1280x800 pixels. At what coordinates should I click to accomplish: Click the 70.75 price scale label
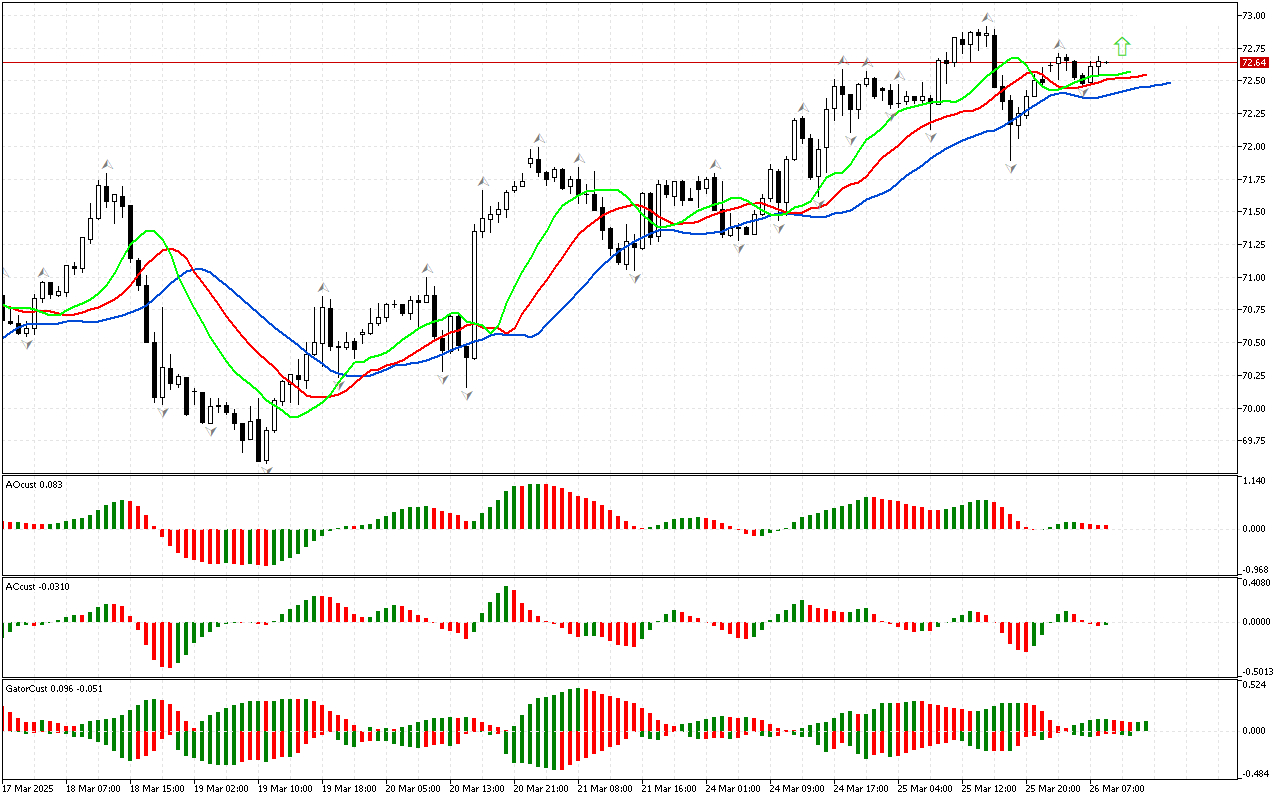(1253, 311)
